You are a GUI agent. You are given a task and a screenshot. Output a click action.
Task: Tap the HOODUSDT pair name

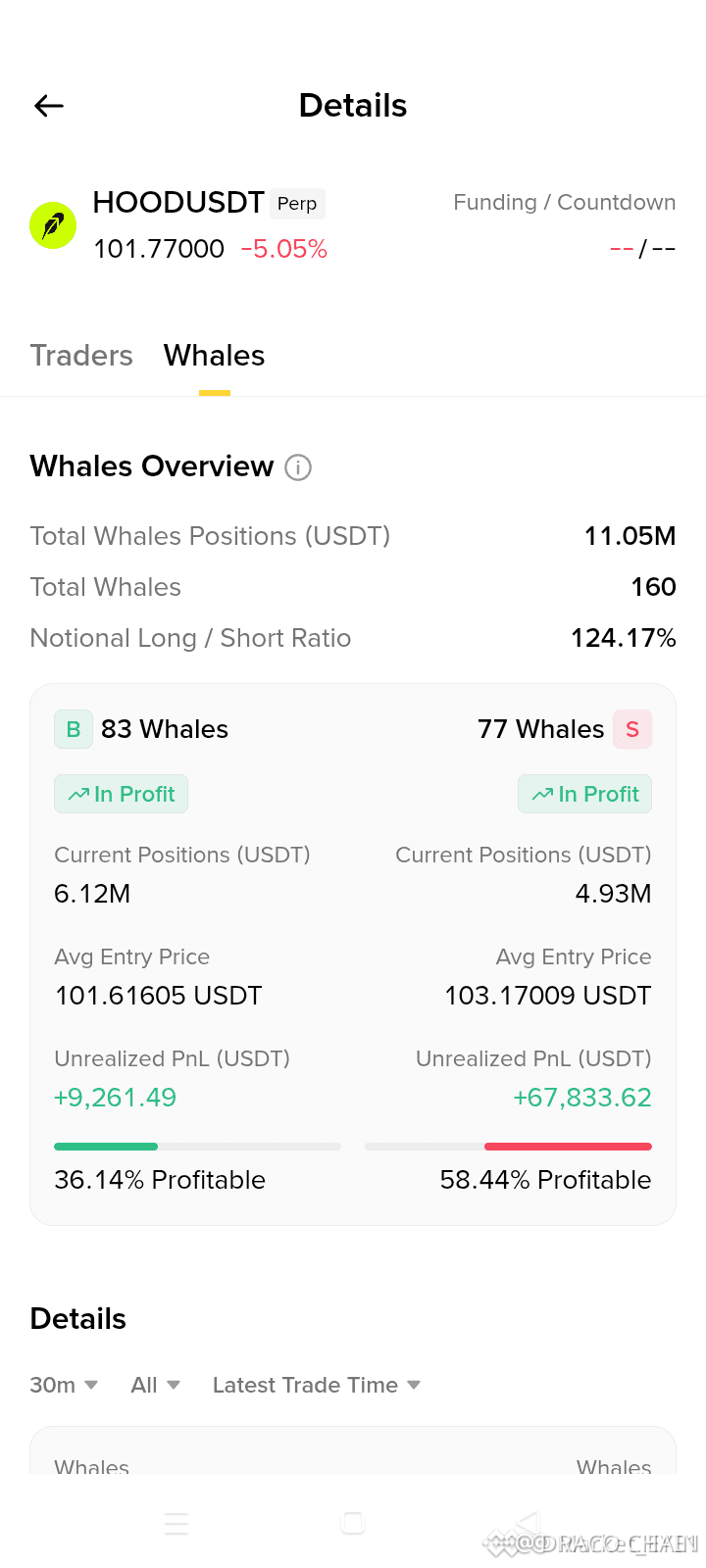(x=178, y=203)
